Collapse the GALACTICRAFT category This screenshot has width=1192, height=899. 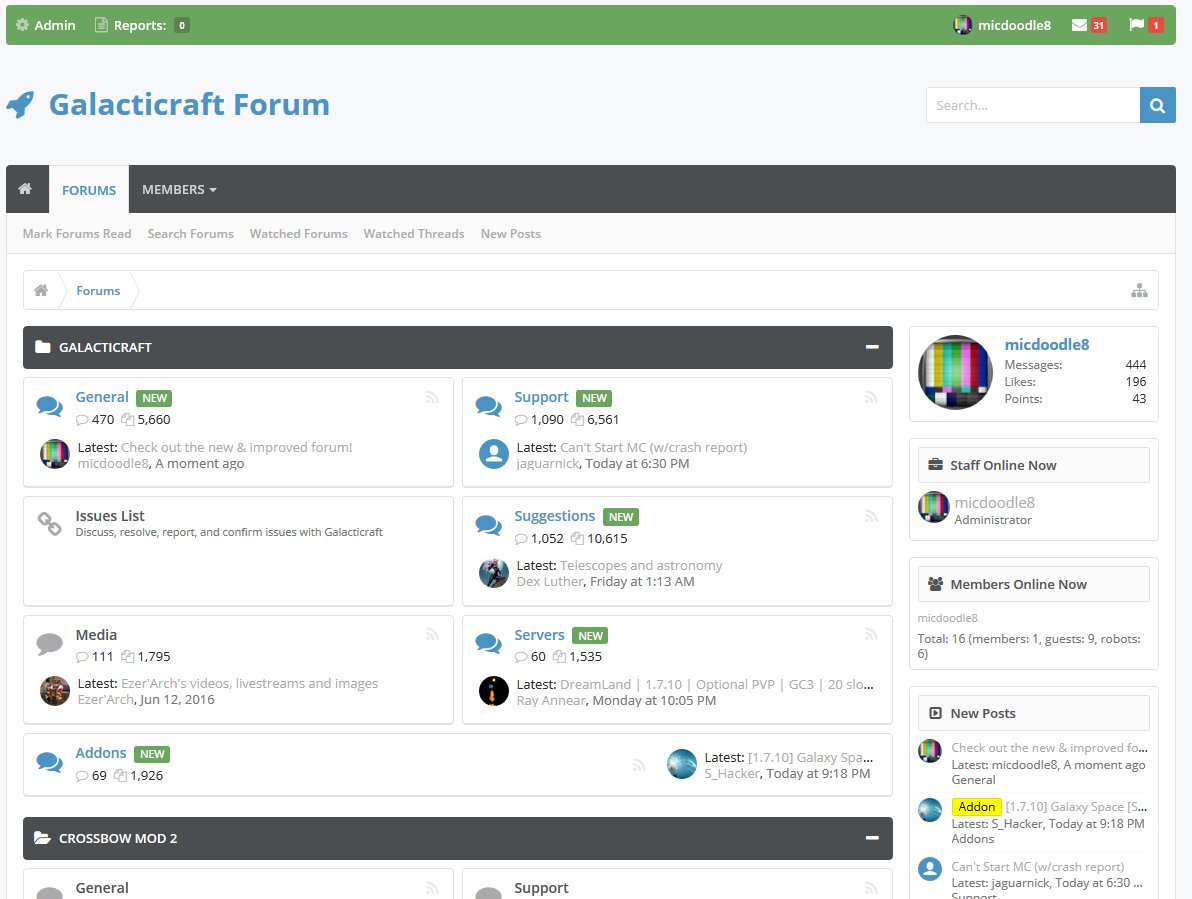(x=872, y=347)
